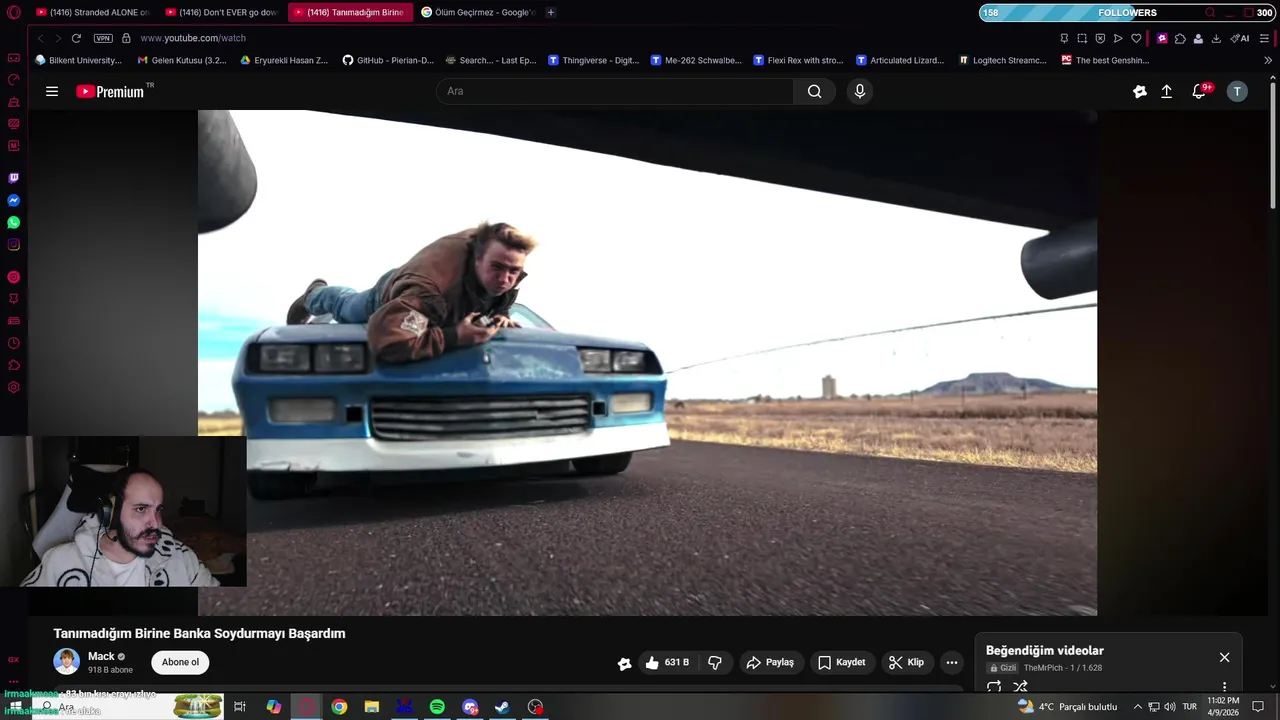1280x720 pixels.
Task: Open YouTube notifications bell
Action: [1199, 91]
